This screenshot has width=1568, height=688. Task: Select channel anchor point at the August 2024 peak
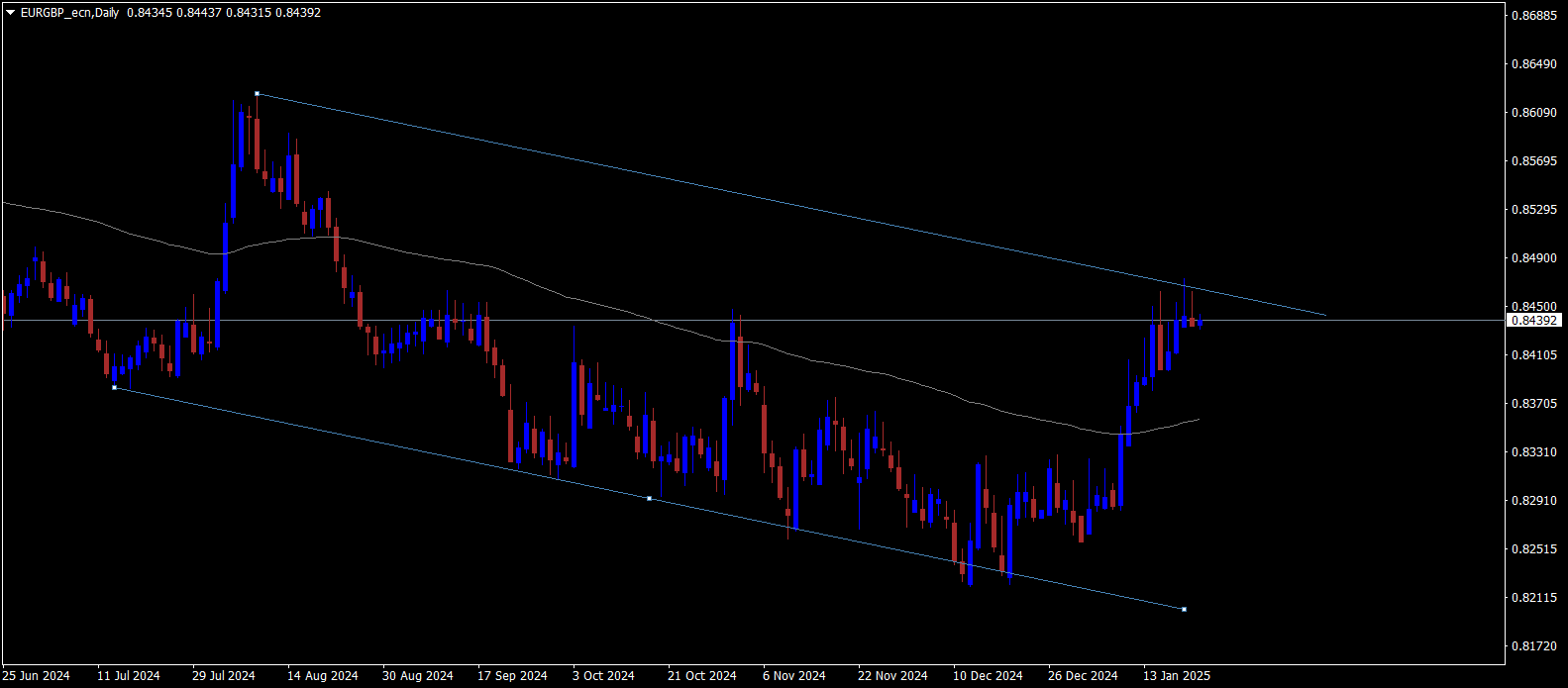pyautogui.click(x=257, y=94)
